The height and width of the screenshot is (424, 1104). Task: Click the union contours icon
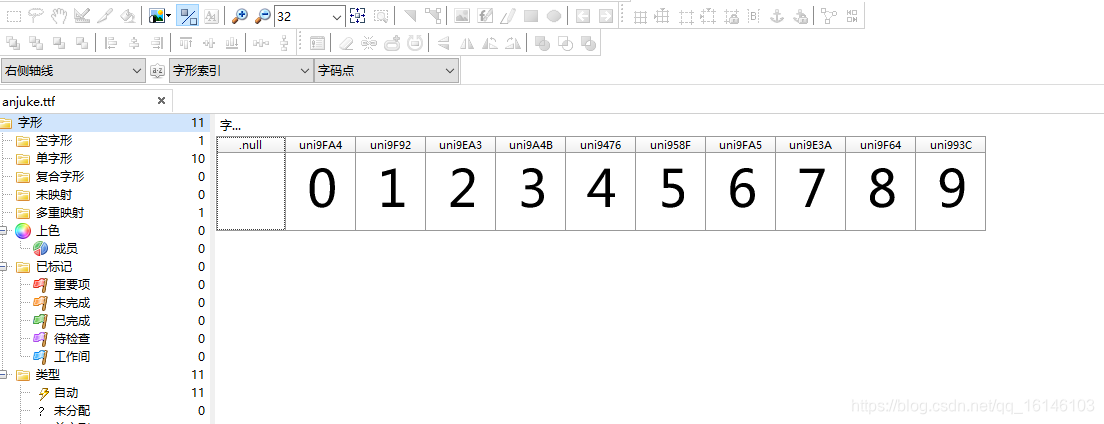[x=542, y=43]
